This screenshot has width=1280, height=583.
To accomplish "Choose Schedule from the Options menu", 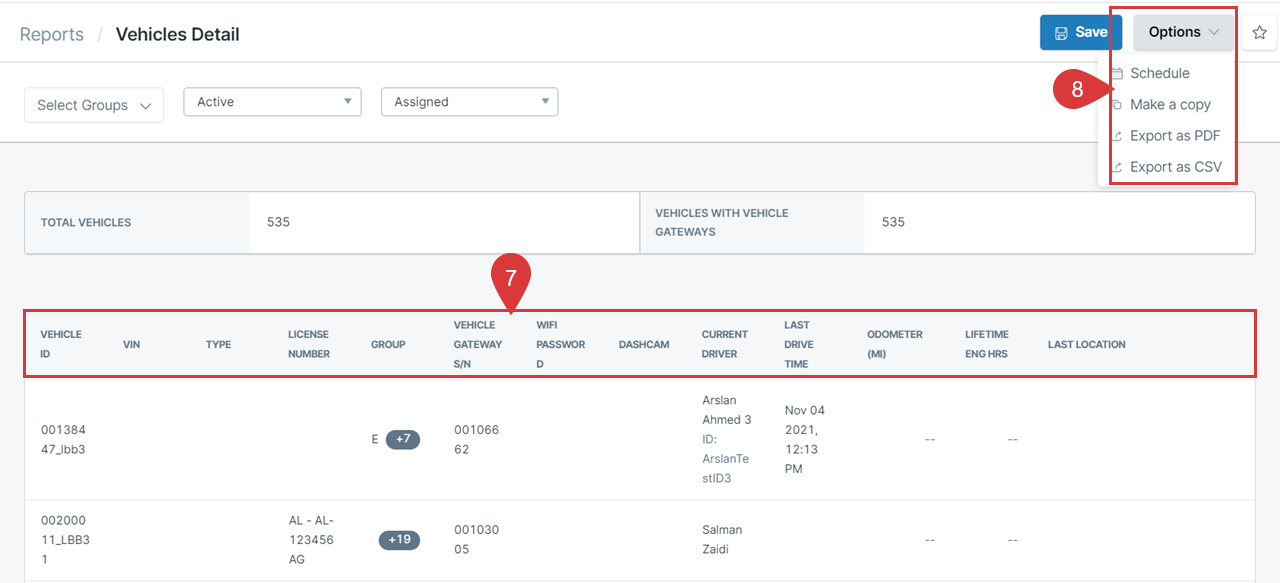I will click(1159, 73).
